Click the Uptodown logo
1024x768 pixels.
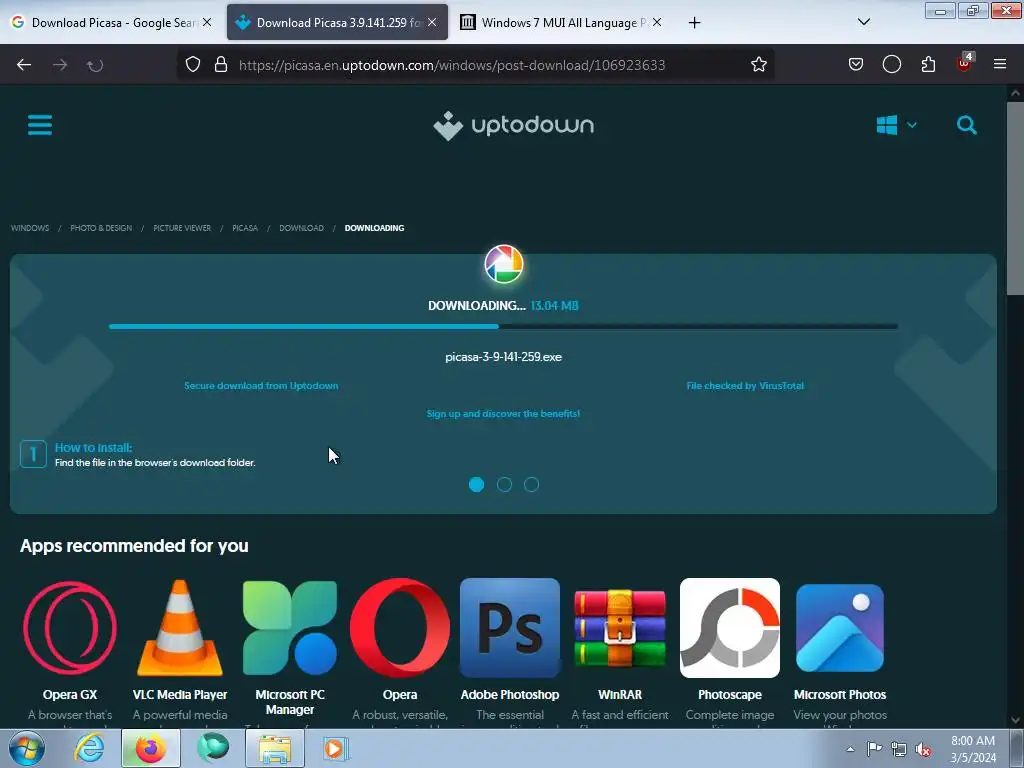click(513, 125)
